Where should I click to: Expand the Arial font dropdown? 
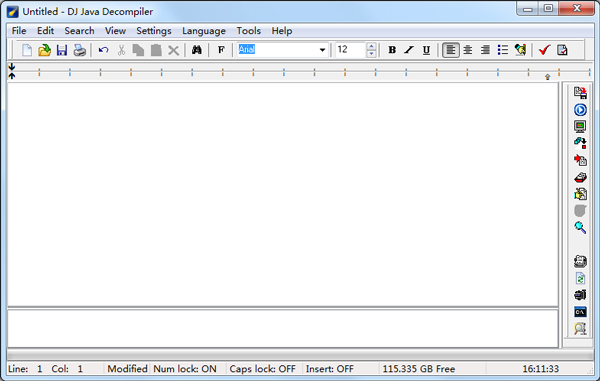point(322,50)
